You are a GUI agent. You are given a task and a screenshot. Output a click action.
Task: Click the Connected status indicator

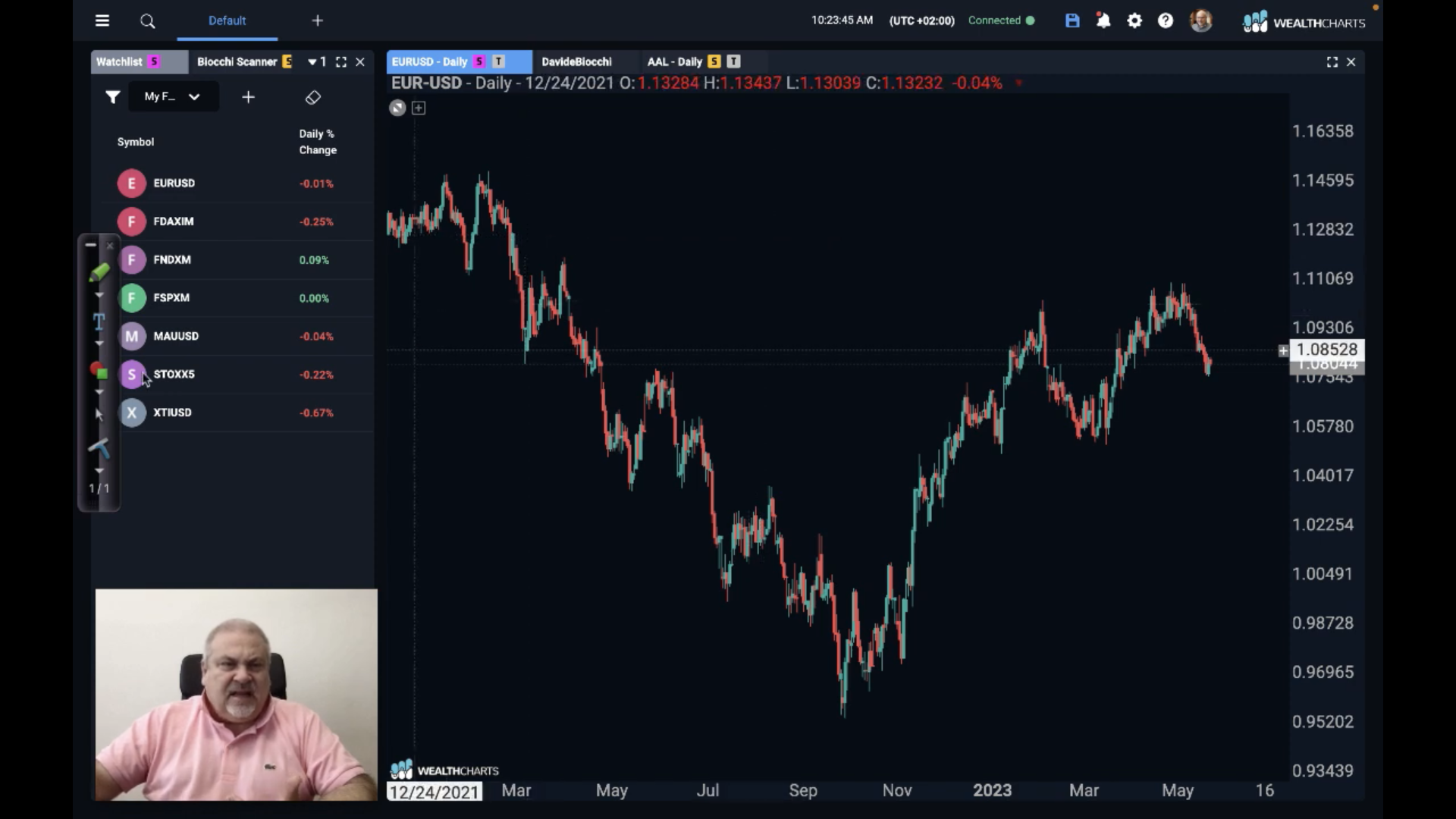1001,20
